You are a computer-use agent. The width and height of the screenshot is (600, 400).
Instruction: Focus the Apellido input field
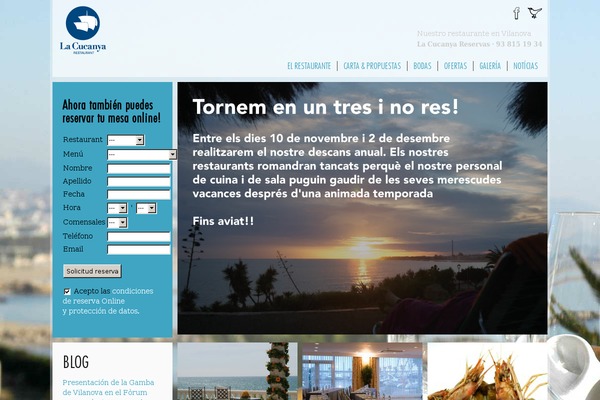pyautogui.click(x=139, y=182)
